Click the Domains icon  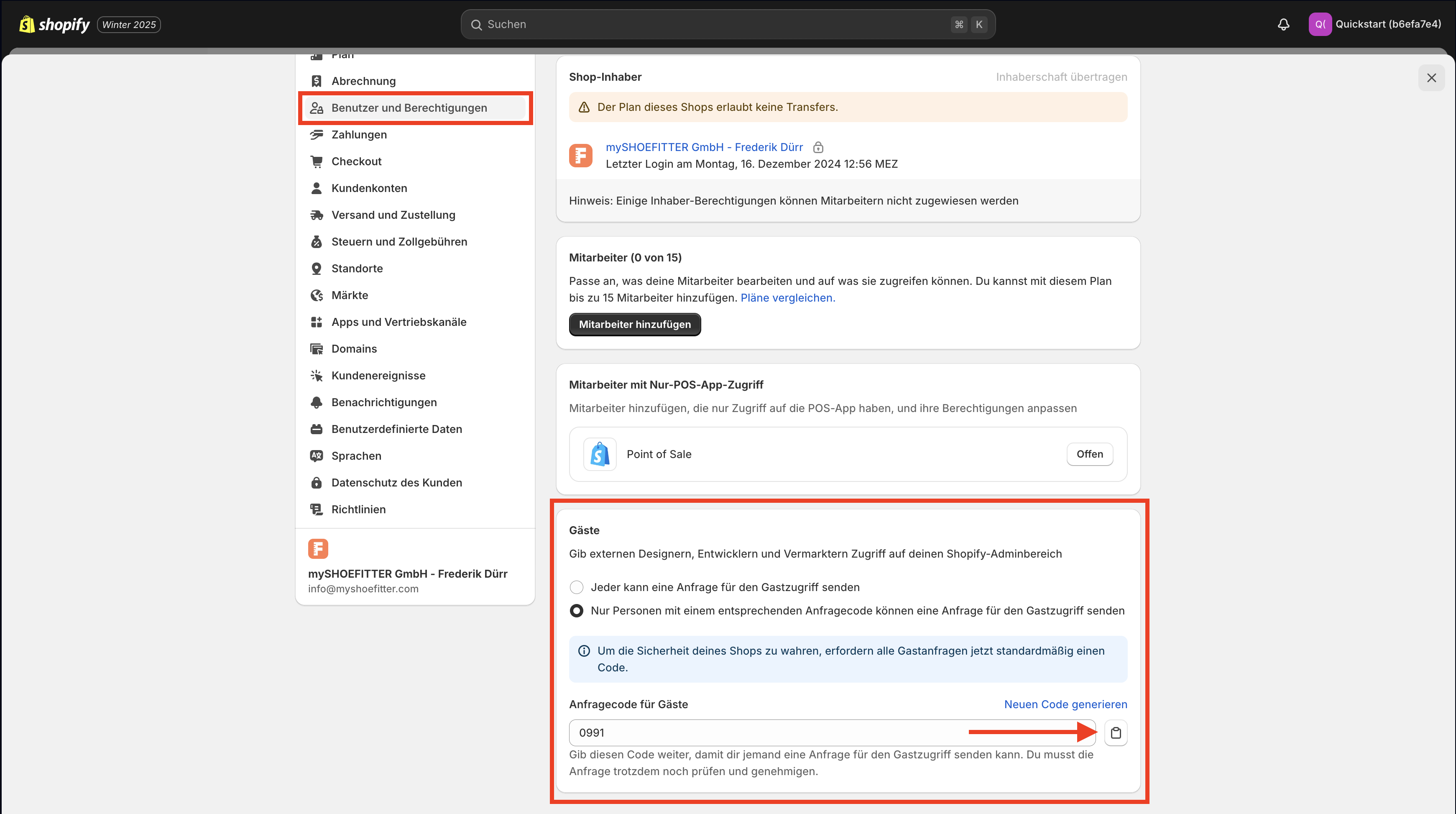[317, 349]
